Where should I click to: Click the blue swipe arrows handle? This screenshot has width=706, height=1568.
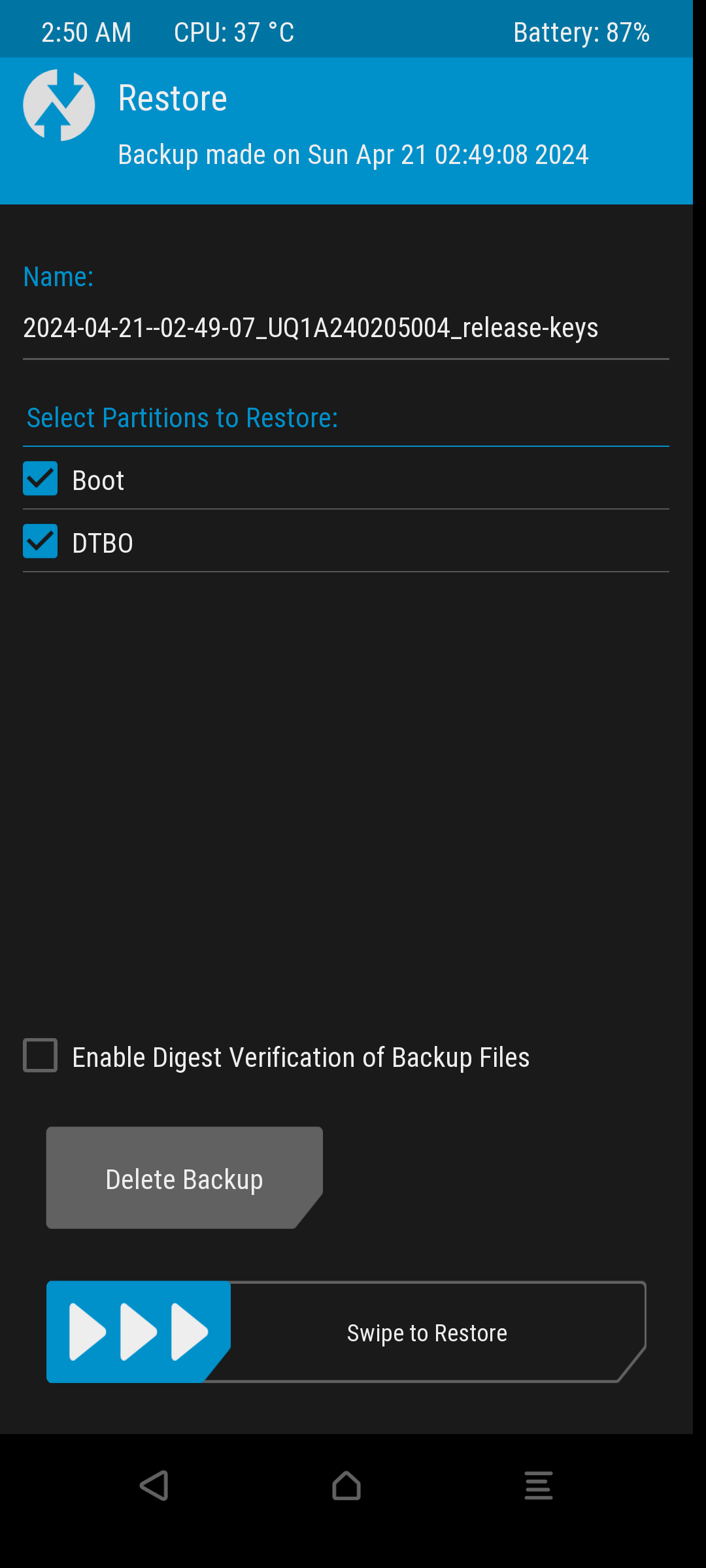[139, 1331]
